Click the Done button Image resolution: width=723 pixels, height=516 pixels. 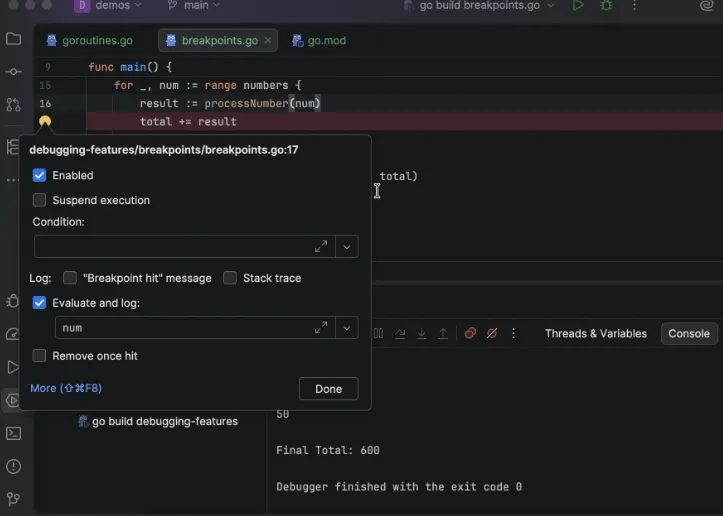(x=328, y=389)
